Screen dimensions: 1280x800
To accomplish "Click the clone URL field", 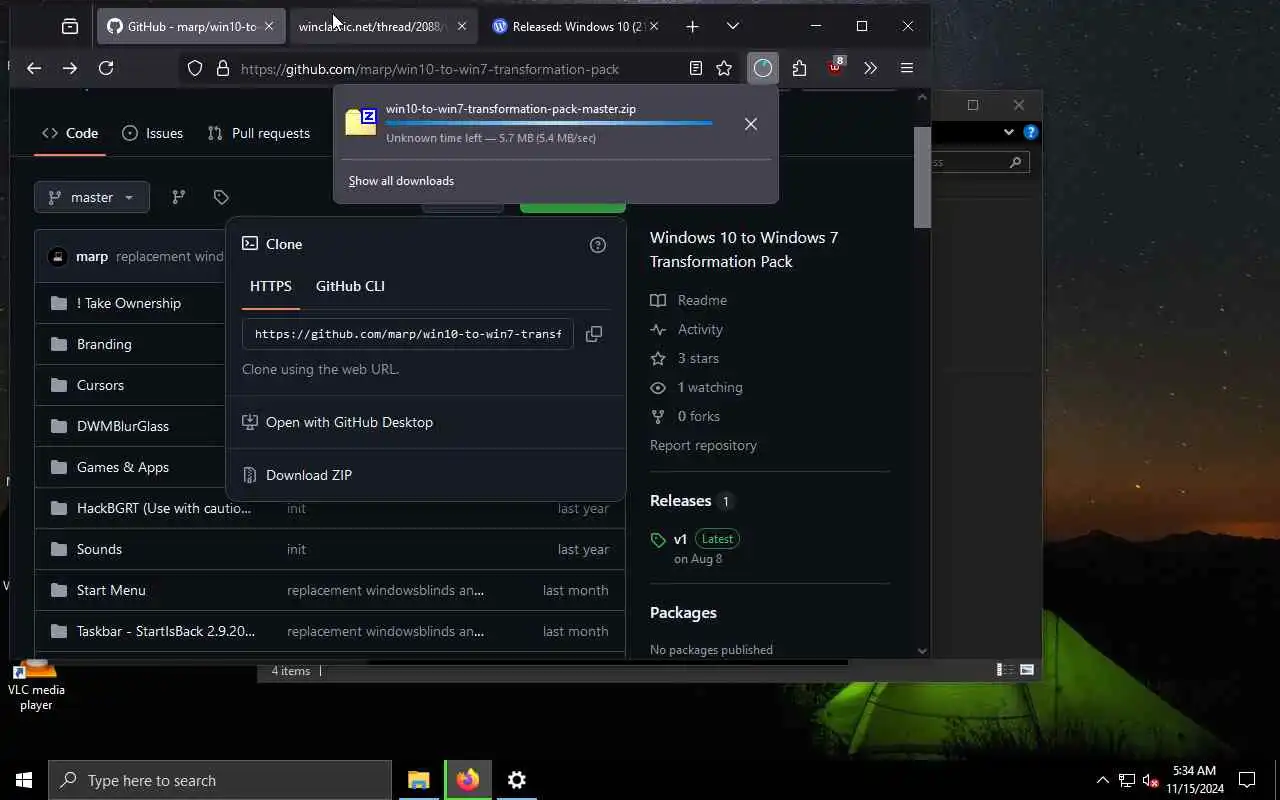I will pos(408,334).
